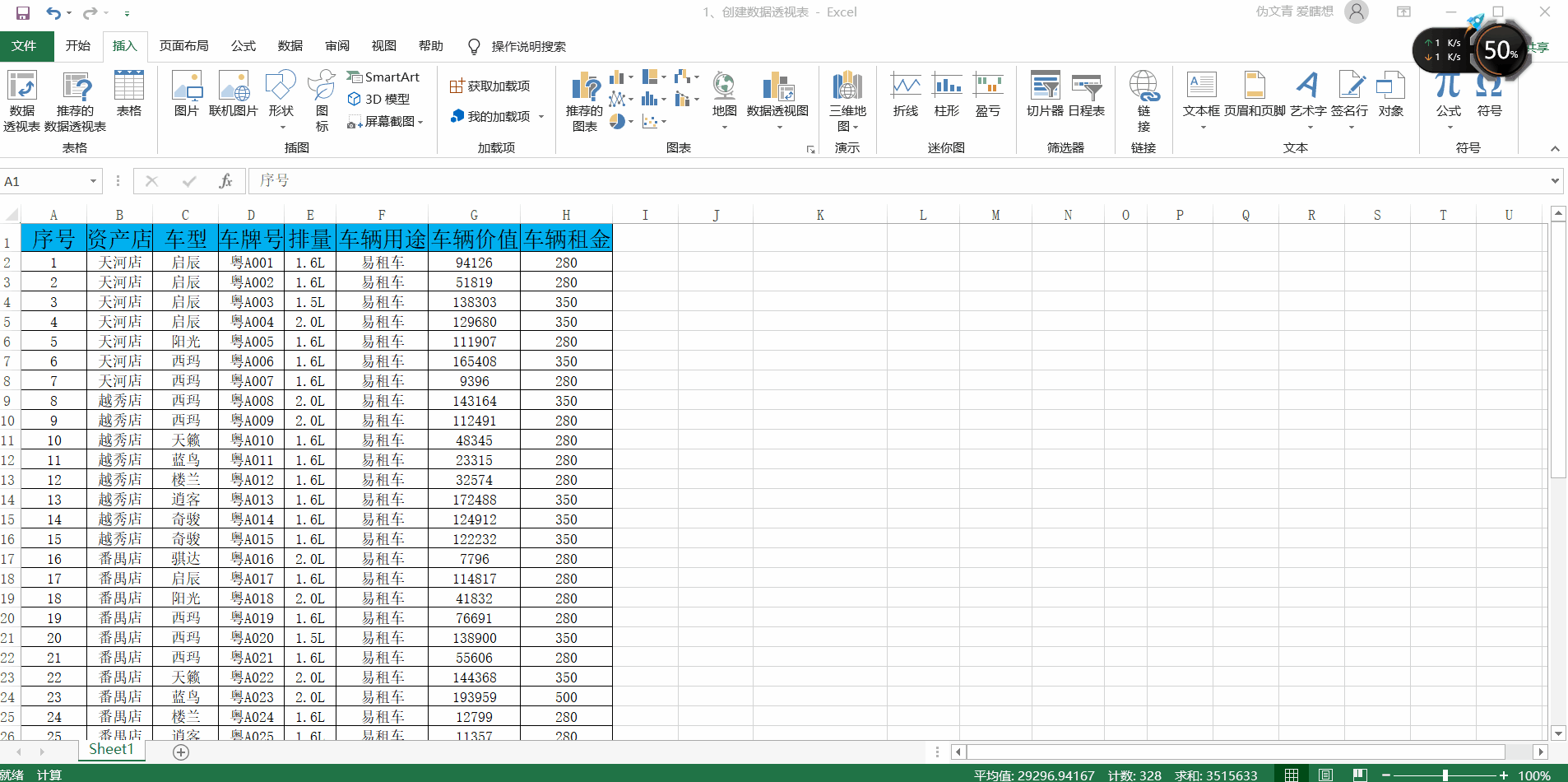Insert a PivotChart (数据透视图)

(x=777, y=100)
